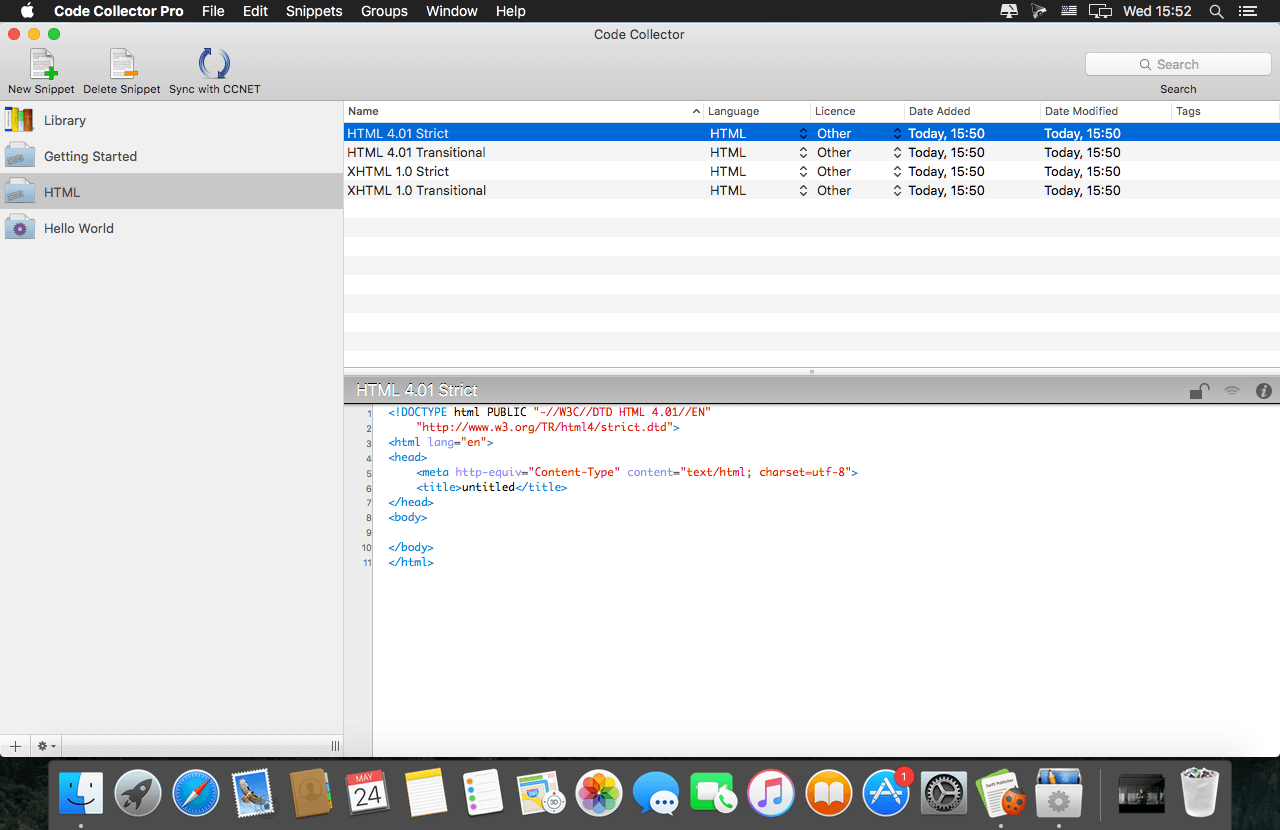Viewport: 1280px width, 830px height.
Task: Show snippet info with the info icon
Action: [1264, 391]
